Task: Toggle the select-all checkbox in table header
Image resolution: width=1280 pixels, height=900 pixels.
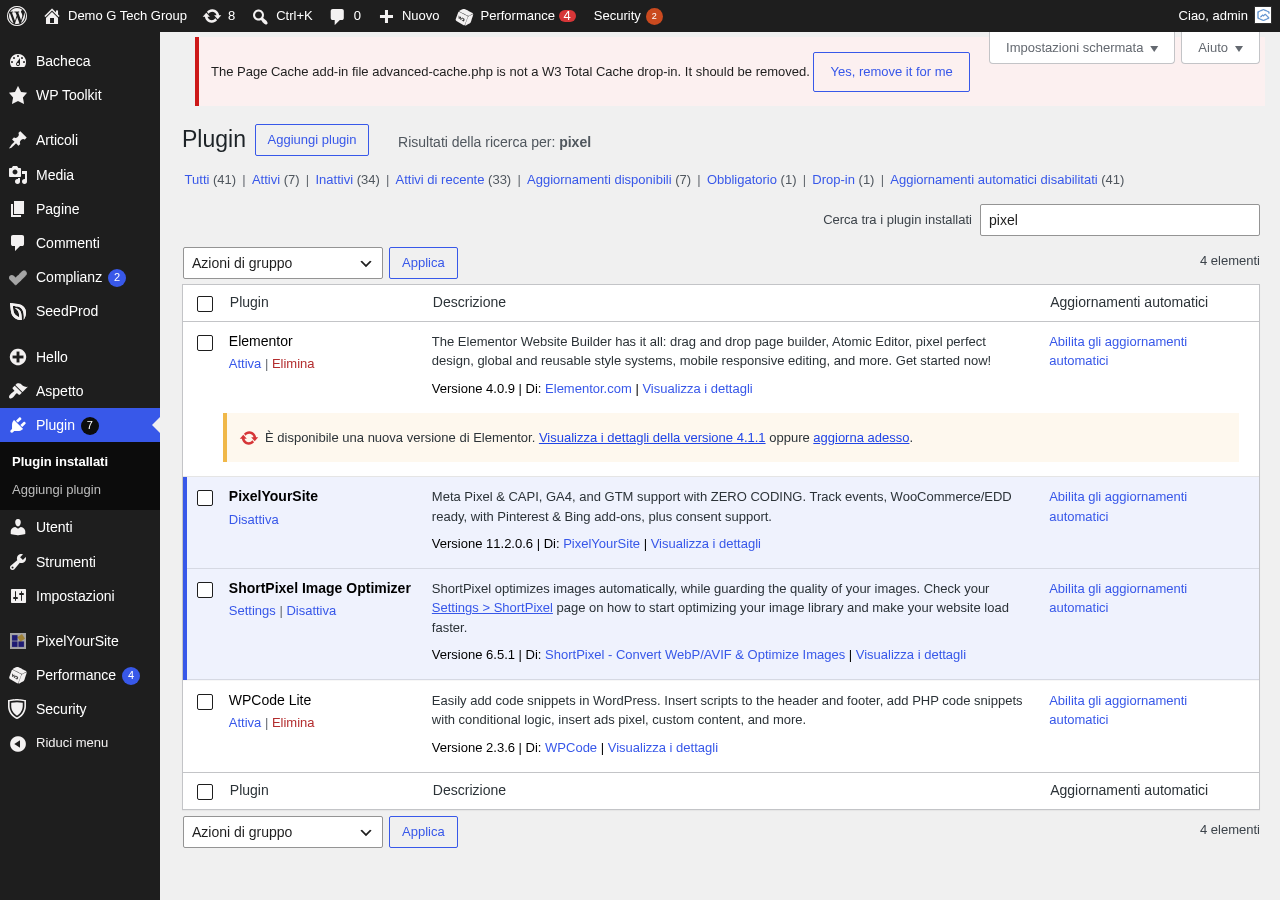Action: pos(205,304)
